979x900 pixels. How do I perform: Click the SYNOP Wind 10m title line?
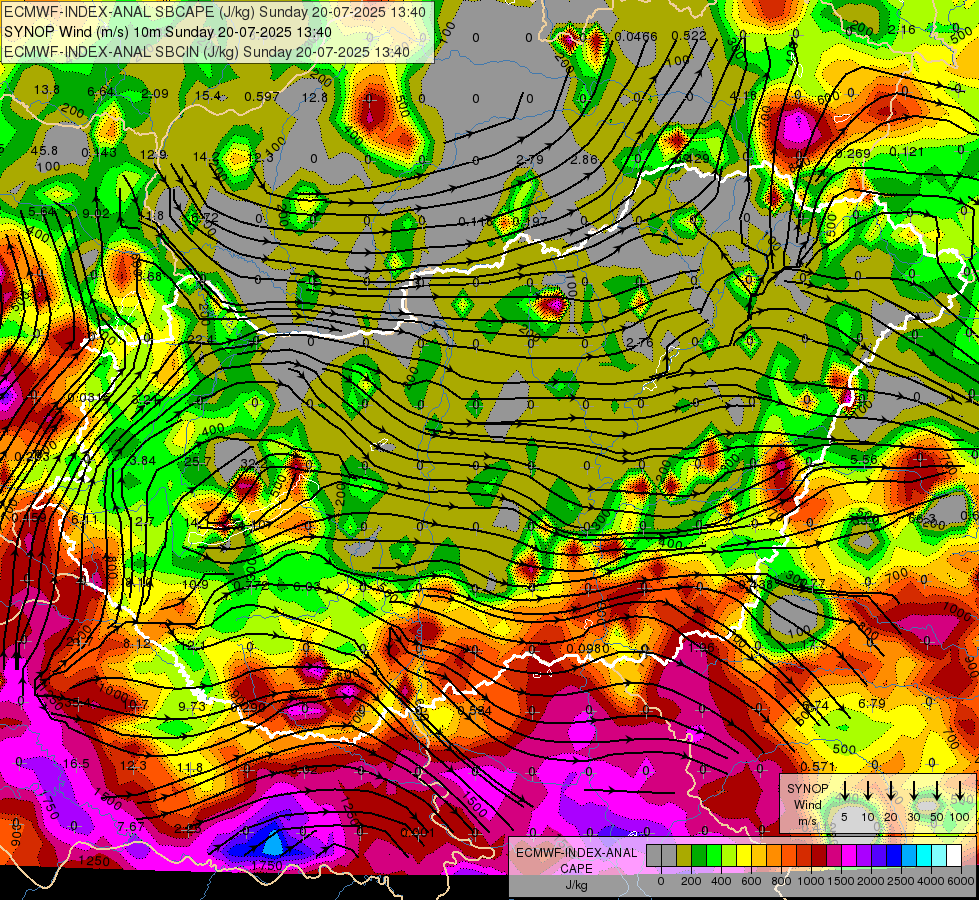point(168,32)
